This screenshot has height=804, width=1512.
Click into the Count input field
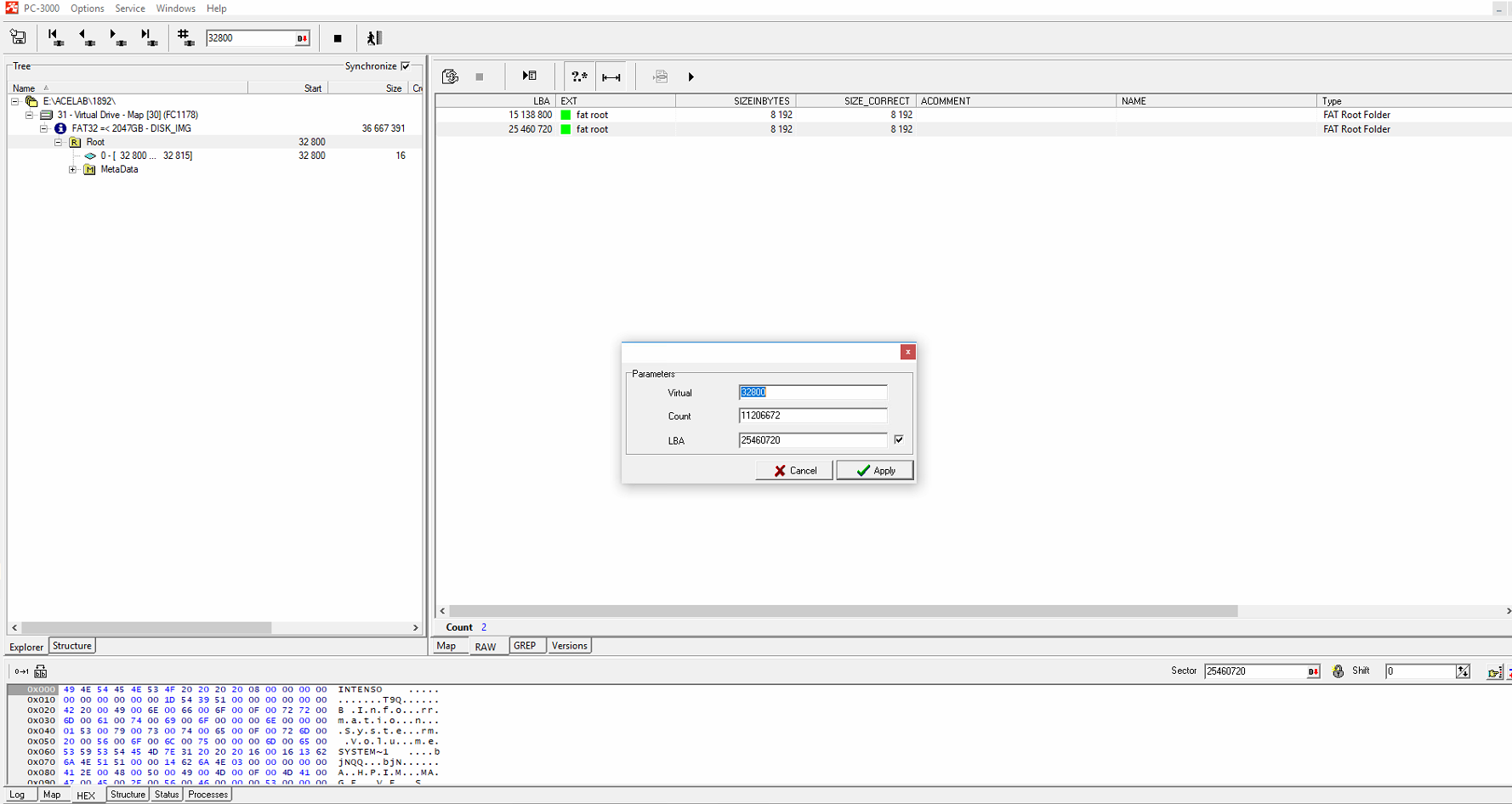click(812, 416)
